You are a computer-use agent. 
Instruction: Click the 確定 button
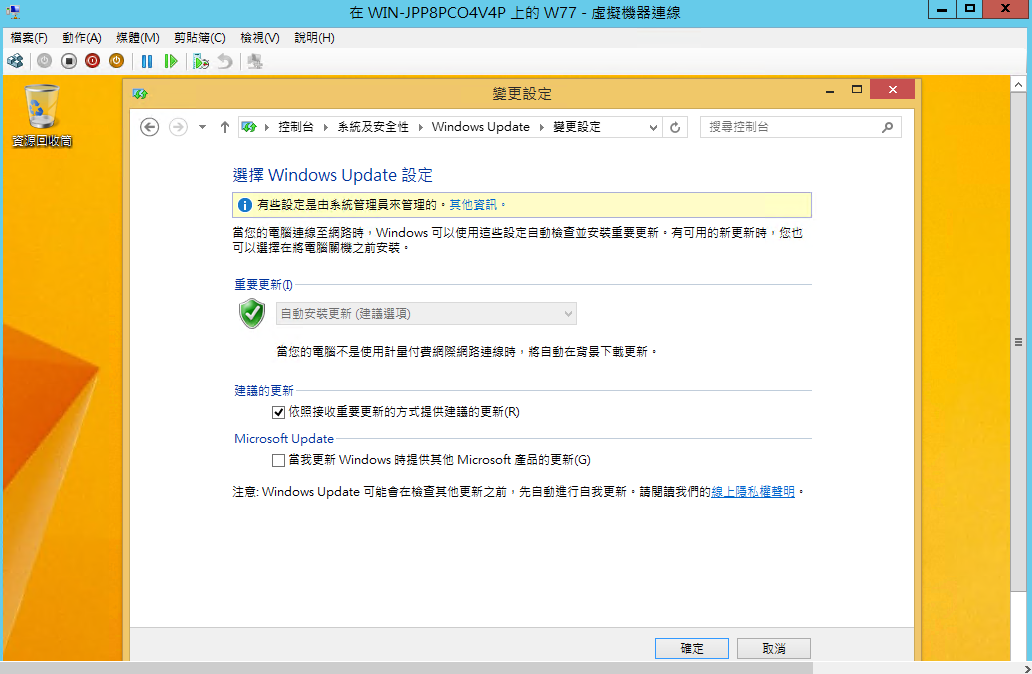(692, 648)
